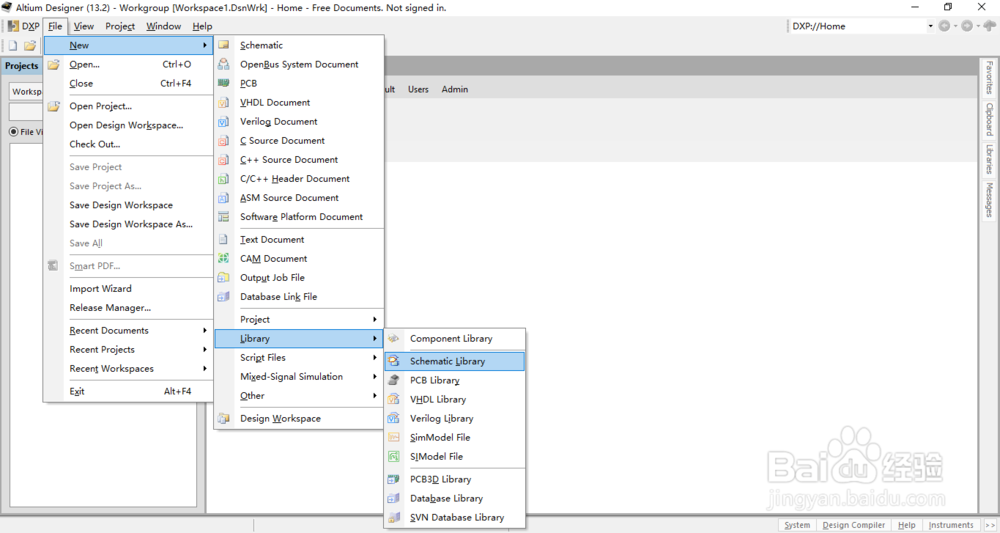Click the ASM Source Document icon
1000x533 pixels.
pos(223,198)
